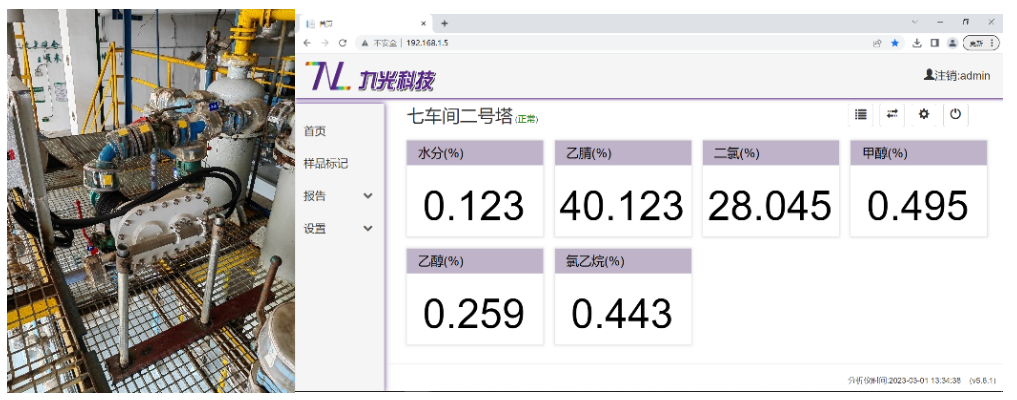Image resolution: width=1017 pixels, height=400 pixels.
Task: Go back with the browser back arrow
Action: click(x=307, y=43)
